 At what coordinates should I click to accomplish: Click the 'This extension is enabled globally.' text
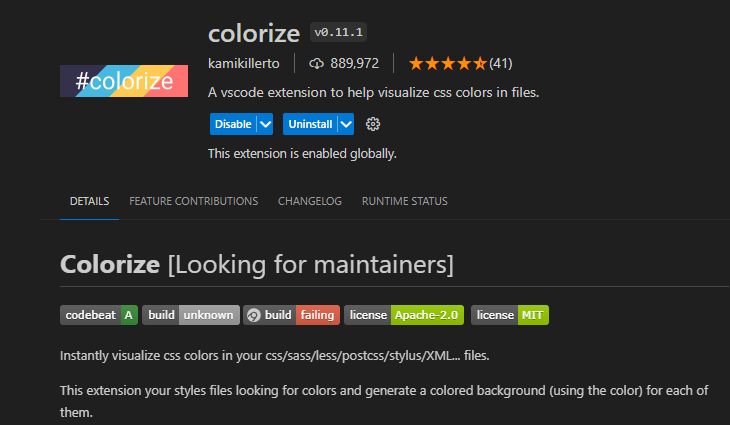coord(302,154)
